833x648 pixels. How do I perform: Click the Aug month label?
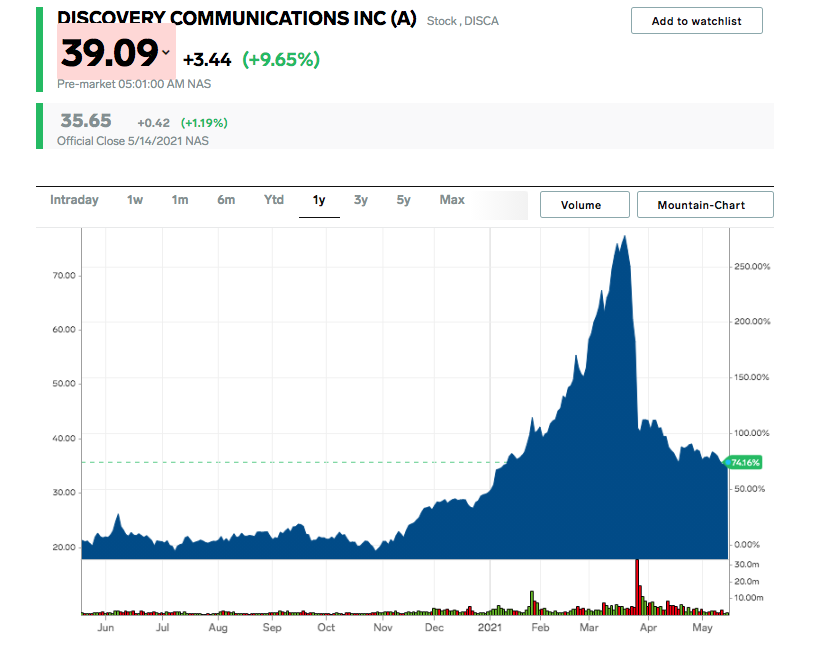click(x=218, y=628)
